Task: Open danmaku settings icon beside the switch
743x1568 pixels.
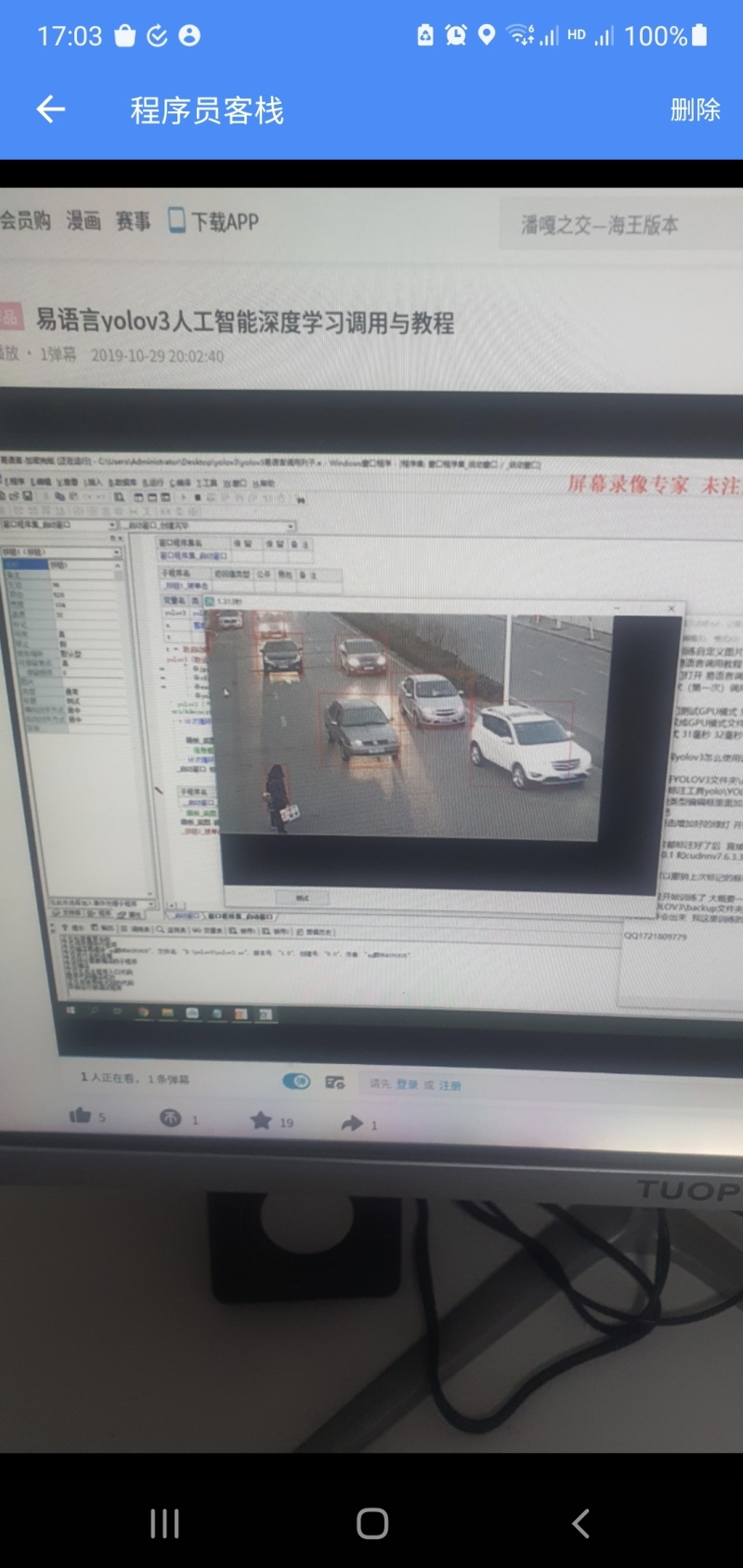Action: [334, 1082]
